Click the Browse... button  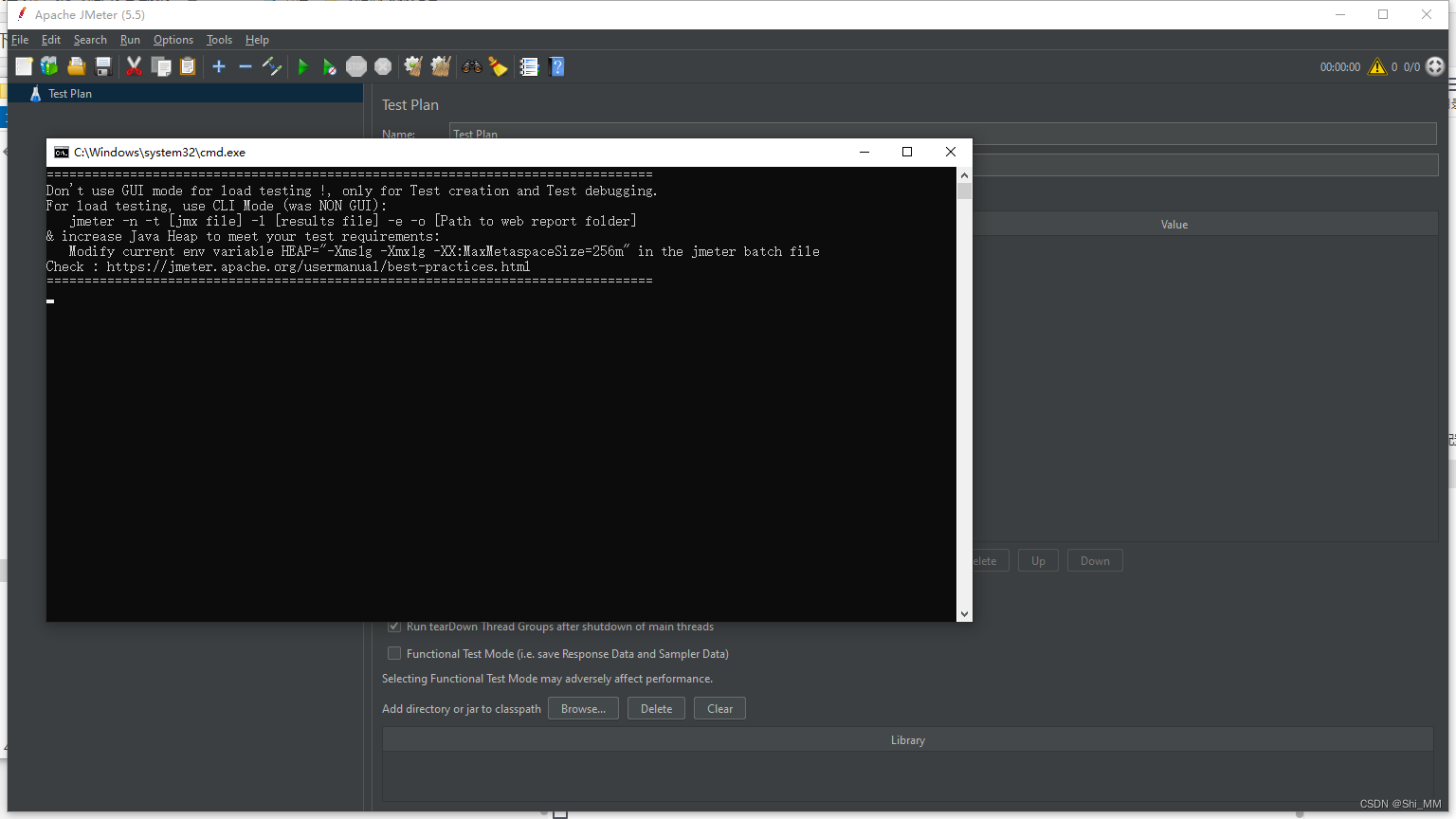pyautogui.click(x=583, y=708)
